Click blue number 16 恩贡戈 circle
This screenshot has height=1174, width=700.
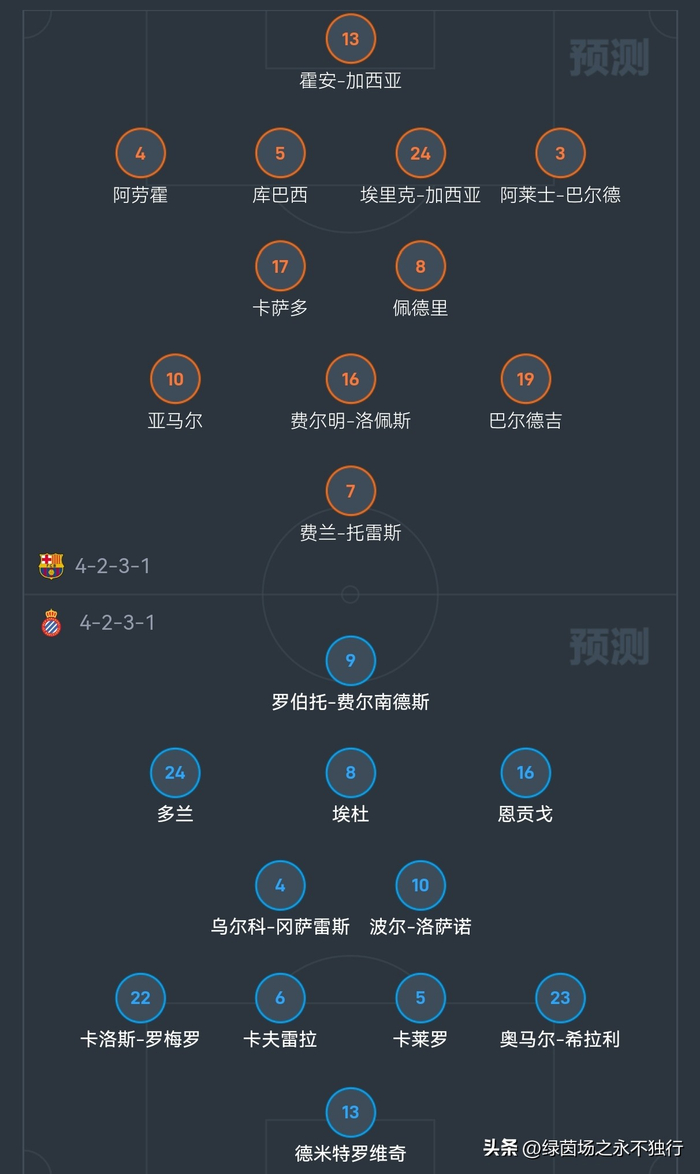pyautogui.click(x=525, y=772)
